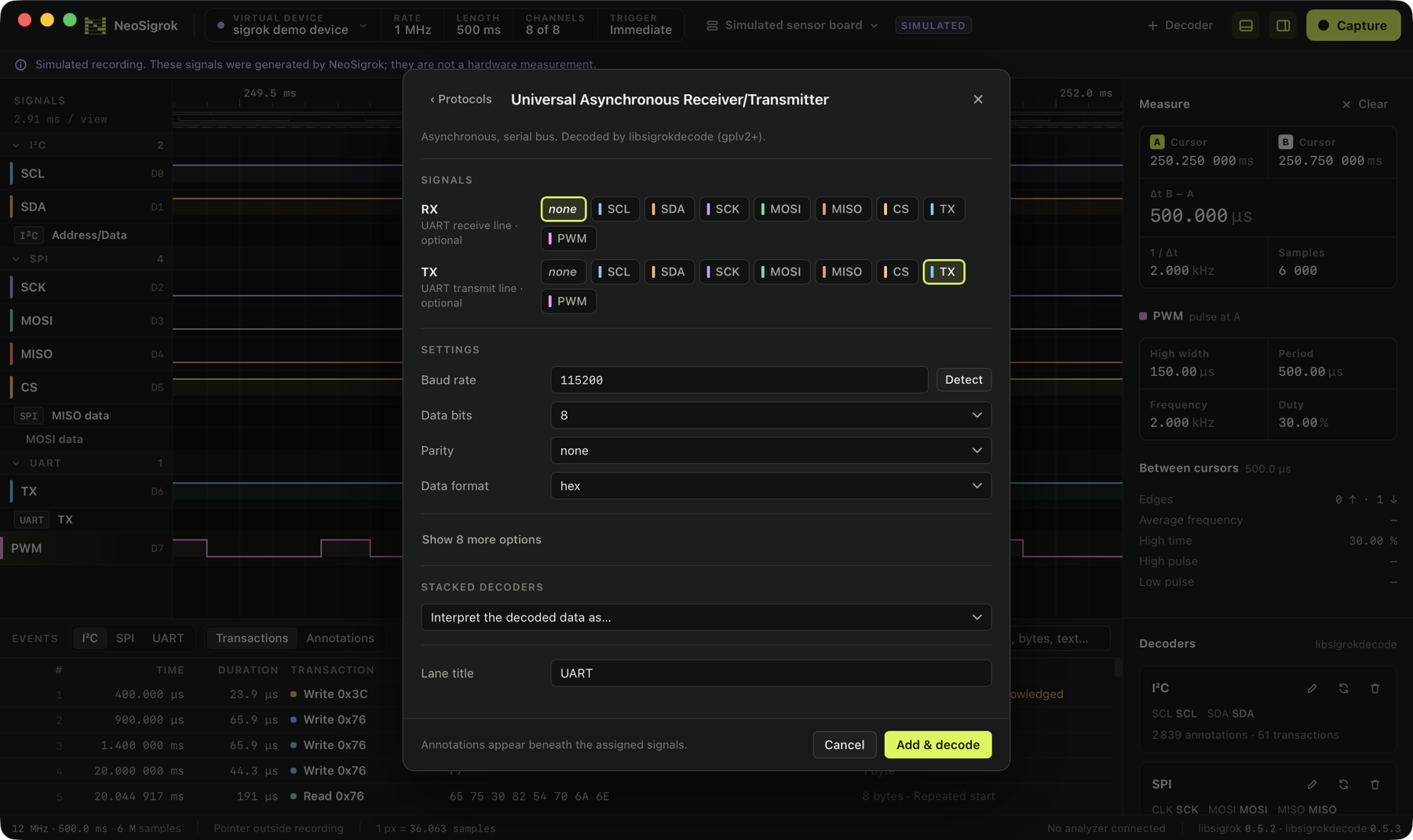The width and height of the screenshot is (1413, 840).
Task: Collapse the I²C signal group
Action: [x=16, y=145]
